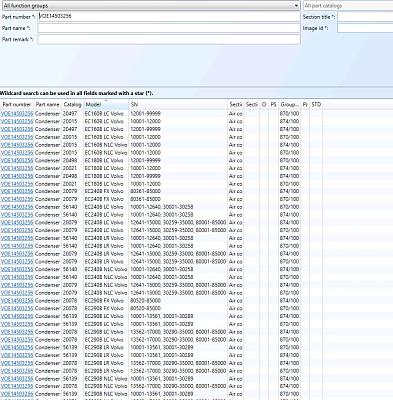Viewport: 393px width, 400px height.
Task: Open VOE14503256 link for EC180B LC 20498 group 870/100
Action: 17,160
